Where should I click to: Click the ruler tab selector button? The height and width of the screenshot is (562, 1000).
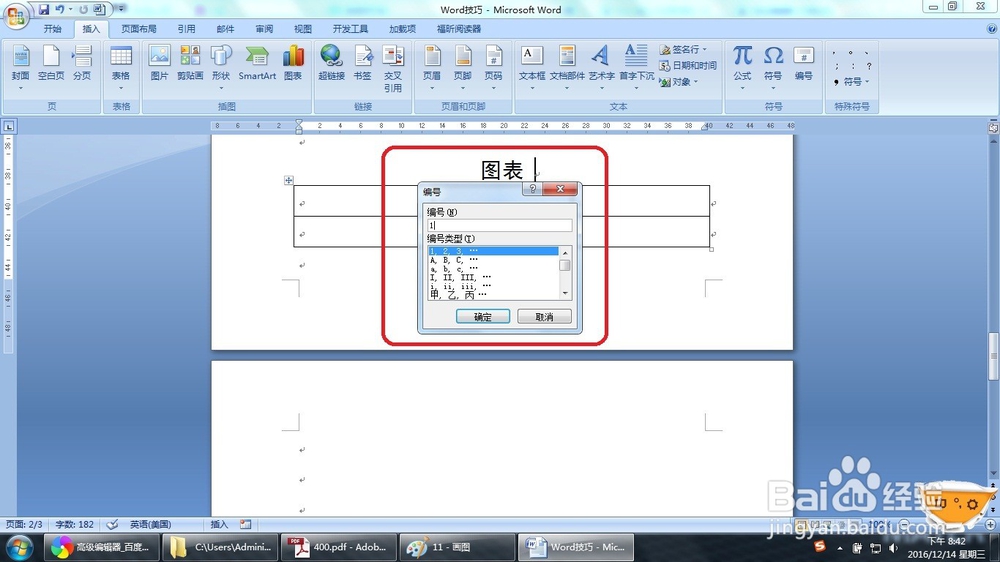(9, 126)
